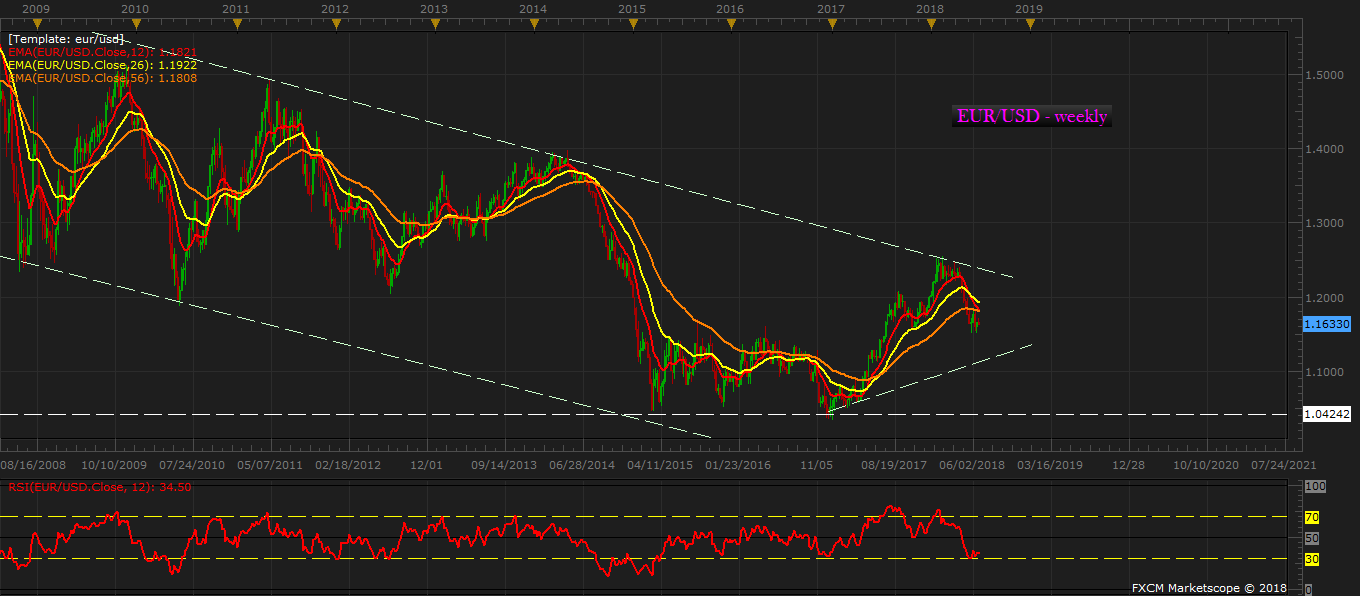This screenshot has height=596, width=1360.
Task: Click the 2010 year marker triangle
Action: [x=135, y=23]
